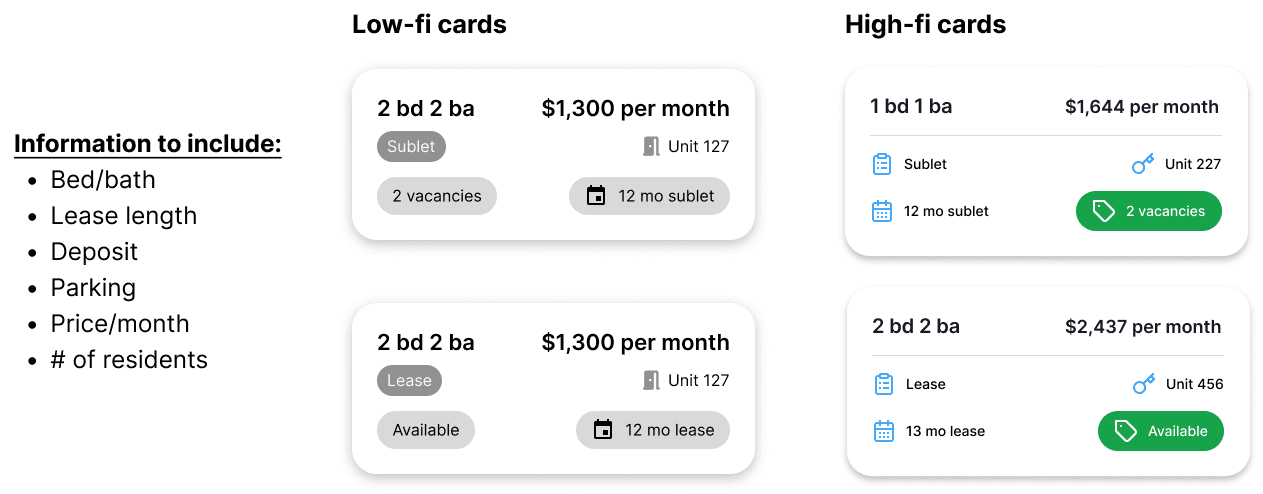Click the gray Available pill in low-fi card

click(x=426, y=430)
